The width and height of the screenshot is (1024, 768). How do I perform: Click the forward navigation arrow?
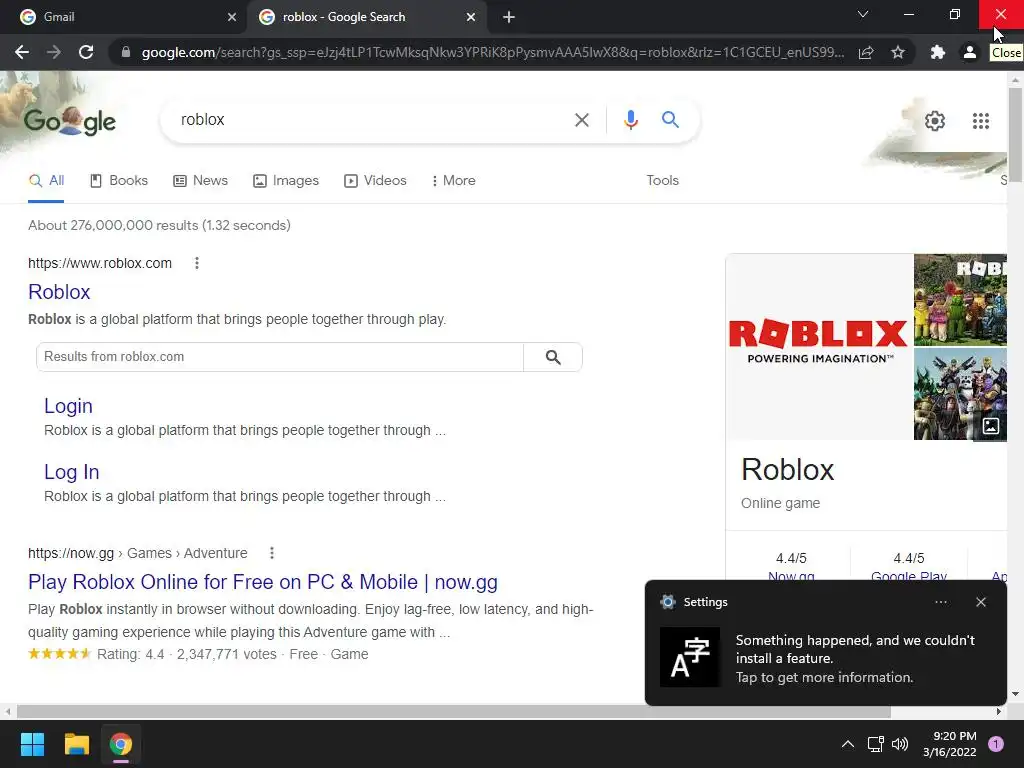point(54,52)
